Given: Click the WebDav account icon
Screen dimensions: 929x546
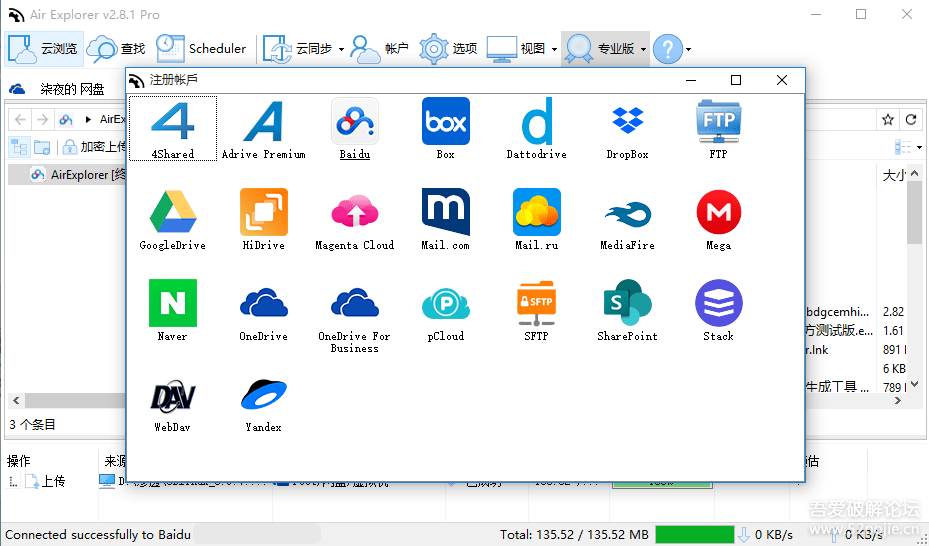Looking at the screenshot, I should click(x=172, y=395).
